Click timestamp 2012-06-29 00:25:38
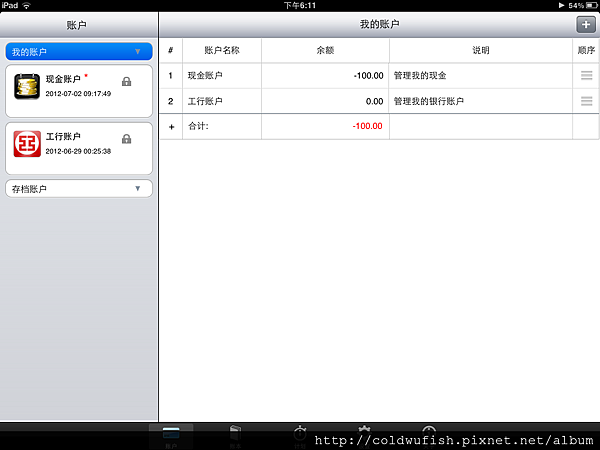The height and width of the screenshot is (450, 600). coord(78,151)
